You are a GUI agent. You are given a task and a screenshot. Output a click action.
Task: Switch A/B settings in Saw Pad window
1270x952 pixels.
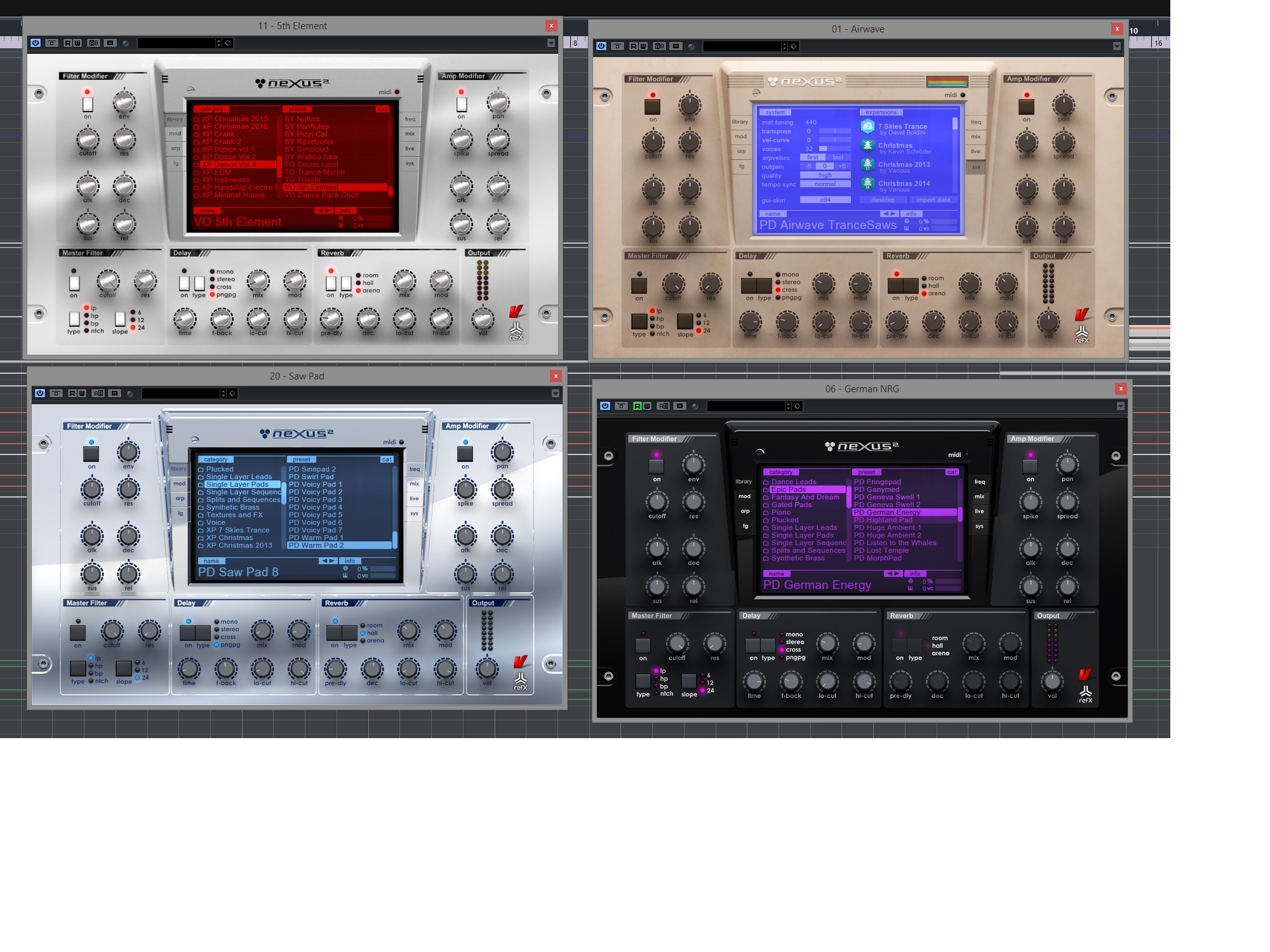[98, 393]
